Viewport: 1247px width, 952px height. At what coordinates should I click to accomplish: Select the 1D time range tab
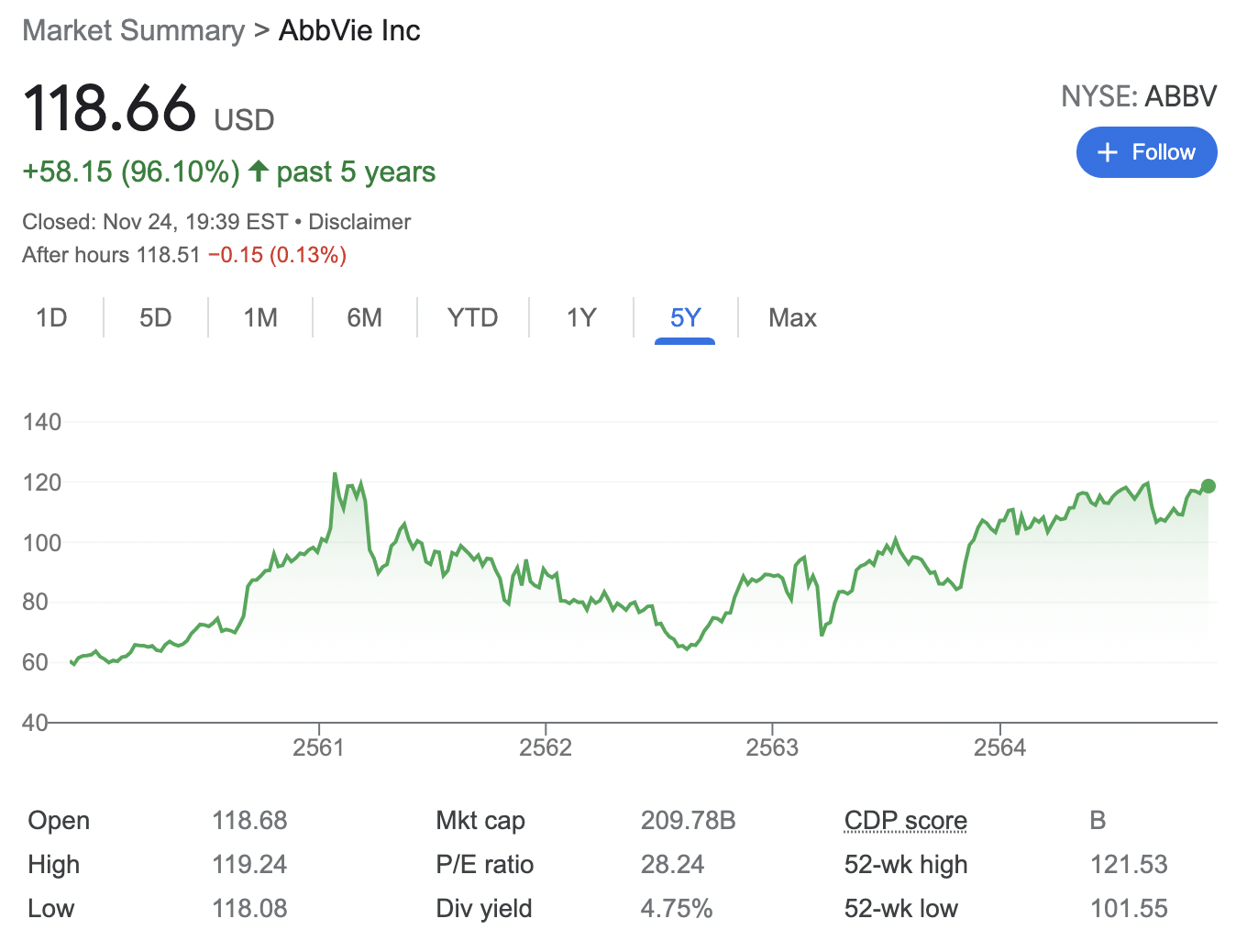(51, 317)
